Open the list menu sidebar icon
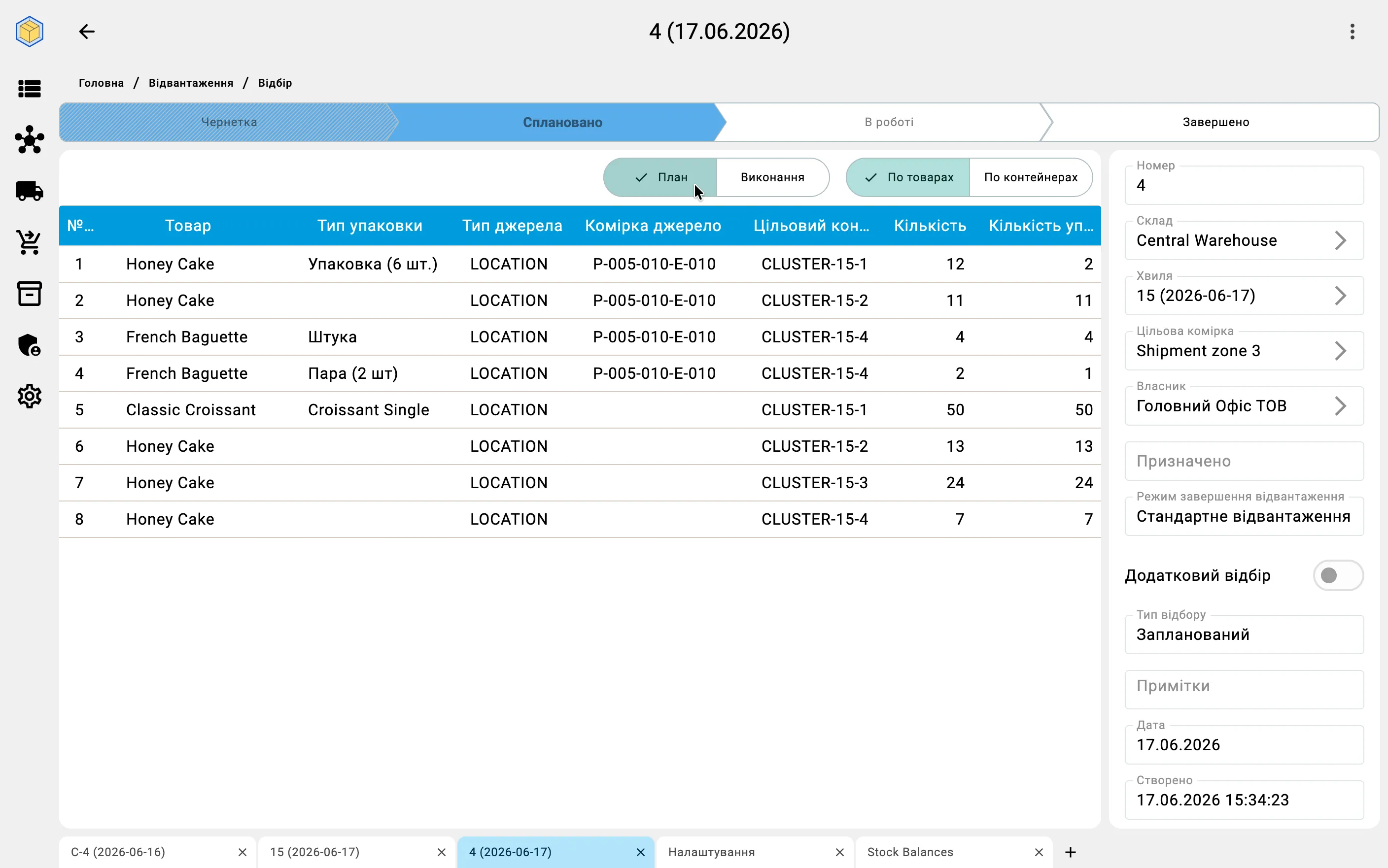The height and width of the screenshot is (868, 1388). point(29,89)
